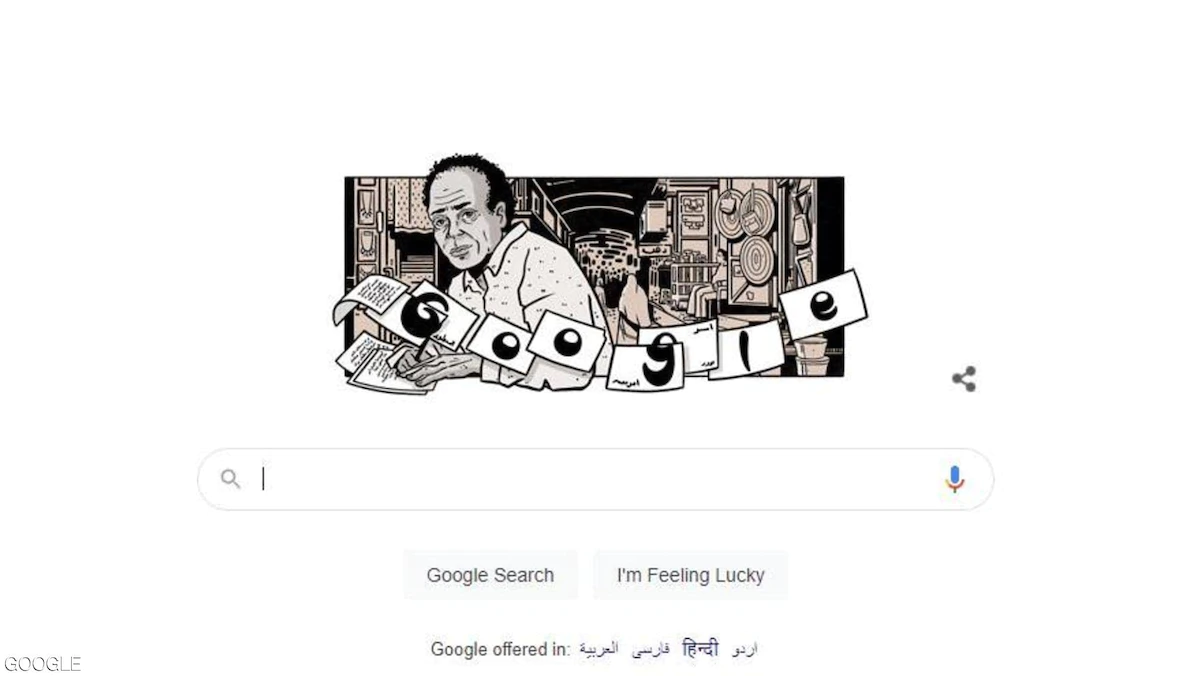Click the magnifying glass in search bar

[231, 479]
